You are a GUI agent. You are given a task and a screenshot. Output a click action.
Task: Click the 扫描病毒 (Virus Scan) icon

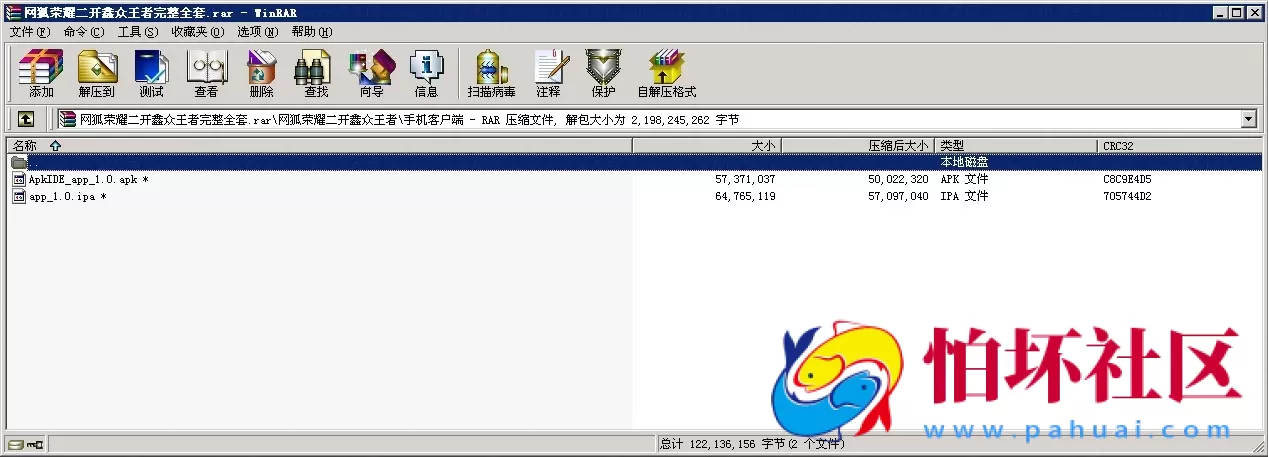(491, 73)
